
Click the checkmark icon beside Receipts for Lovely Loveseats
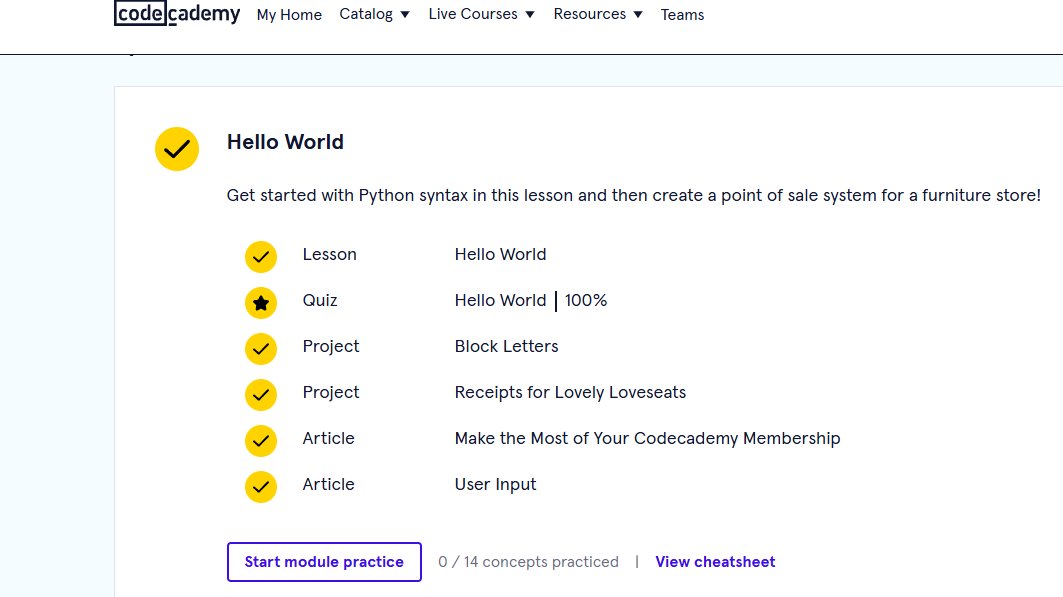click(x=261, y=395)
